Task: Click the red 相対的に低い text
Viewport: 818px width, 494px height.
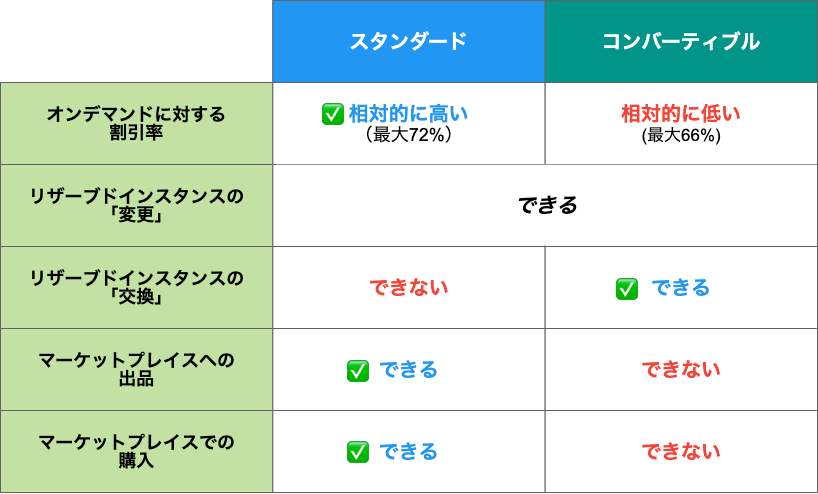Action: (x=681, y=113)
